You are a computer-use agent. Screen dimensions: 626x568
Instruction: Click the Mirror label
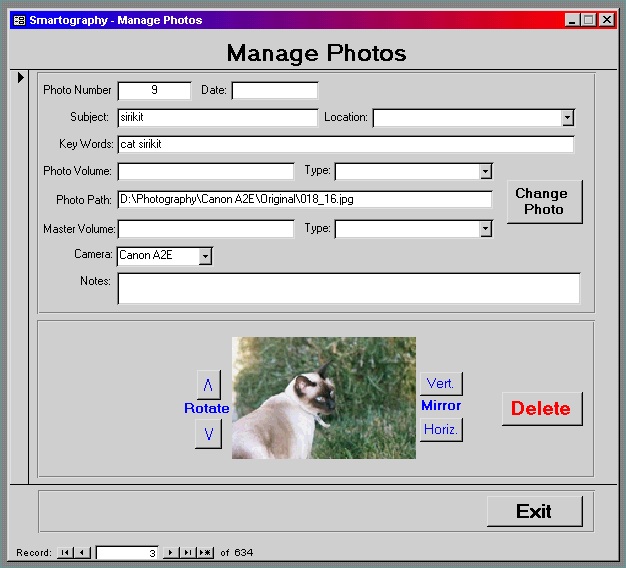[x=441, y=406]
